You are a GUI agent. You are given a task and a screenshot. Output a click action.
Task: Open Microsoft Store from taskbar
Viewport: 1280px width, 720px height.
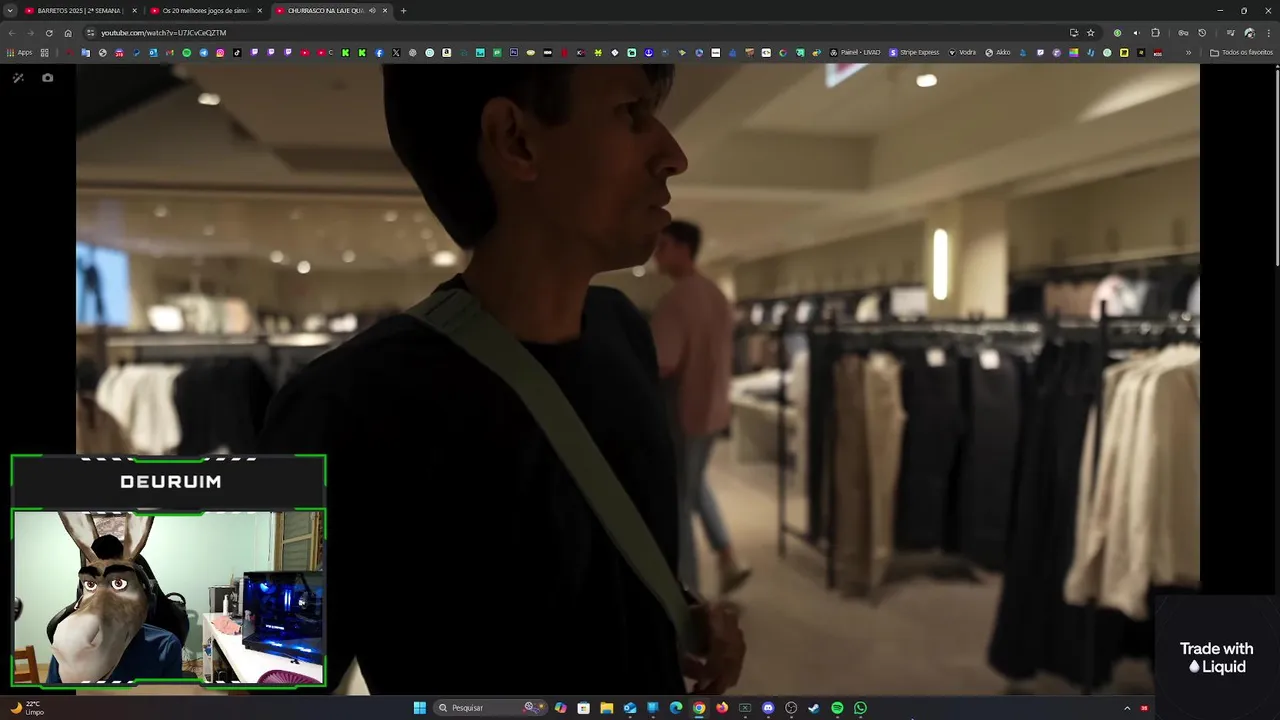coord(584,708)
